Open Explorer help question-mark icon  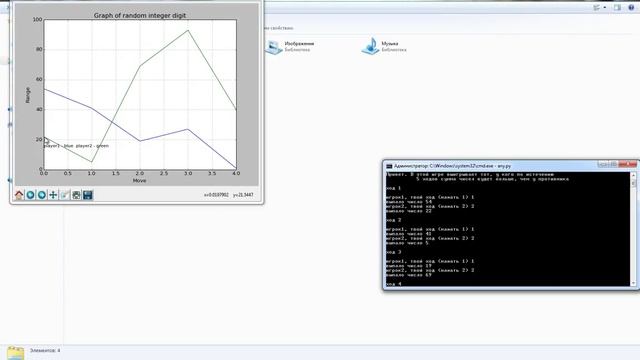[631, 7]
